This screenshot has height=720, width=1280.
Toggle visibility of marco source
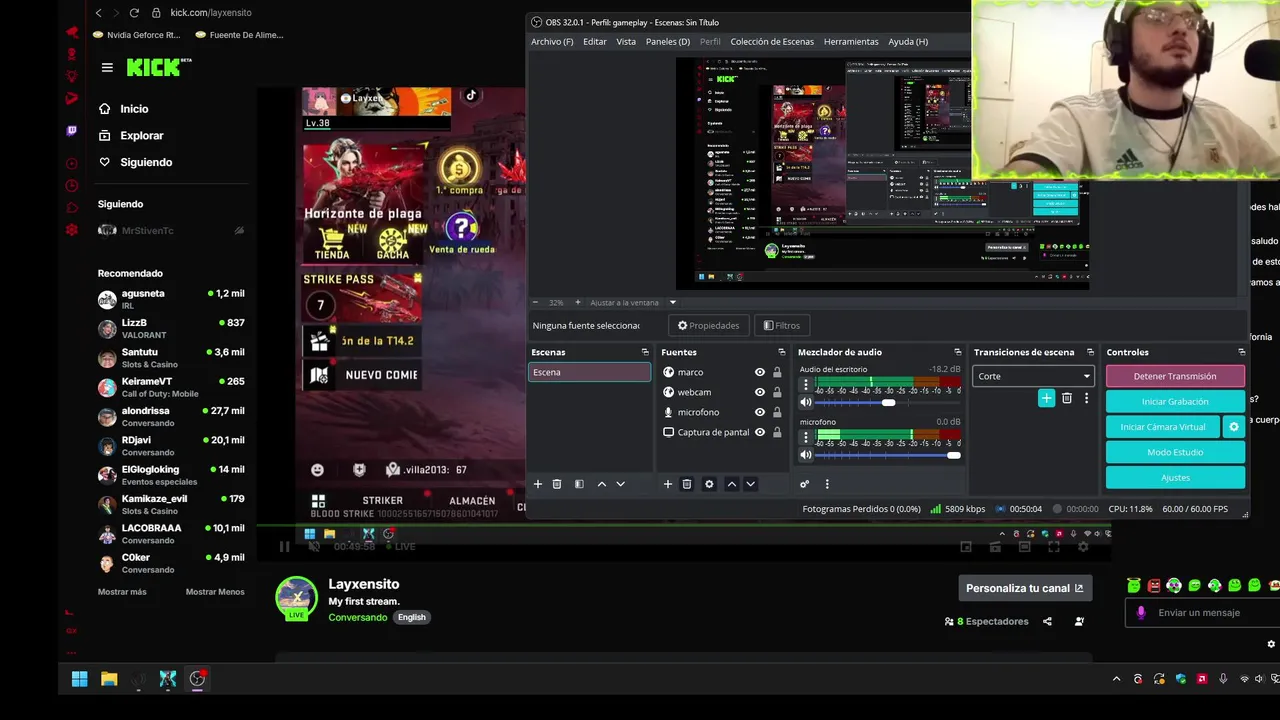point(759,372)
